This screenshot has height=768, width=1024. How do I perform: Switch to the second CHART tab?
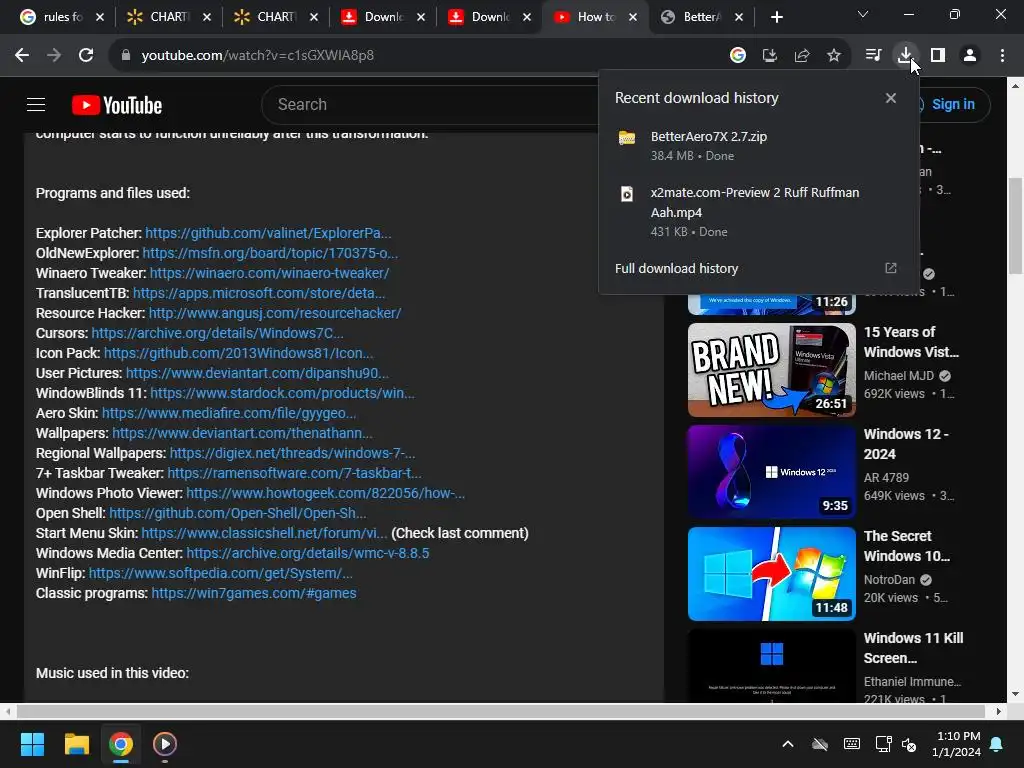pos(275,17)
